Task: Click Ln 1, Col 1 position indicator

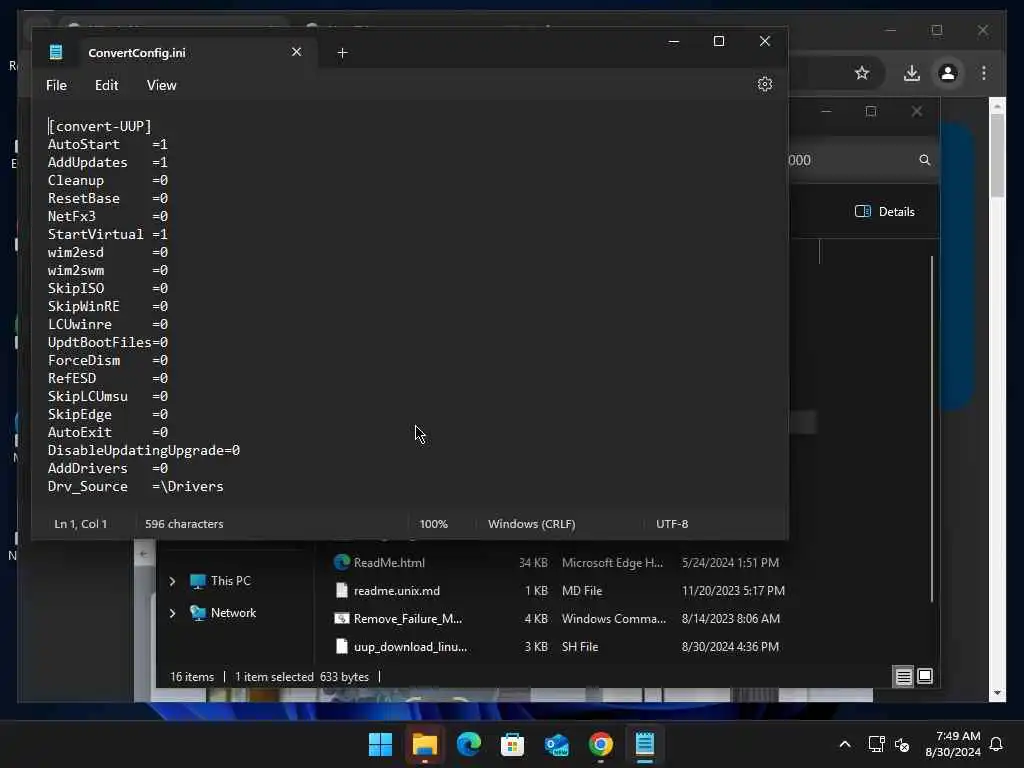Action: pos(80,524)
